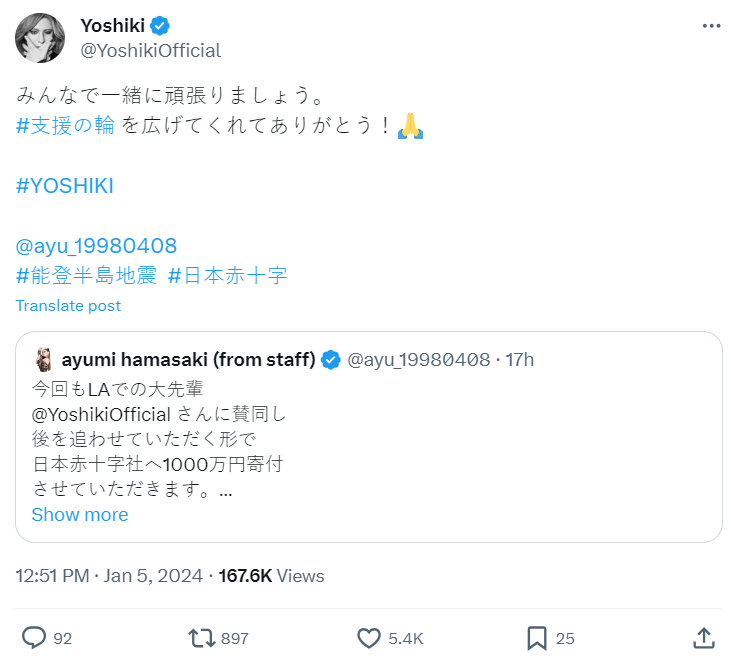
Task: Open the 12:51 PM · Jan 5, 2024 timestamp
Action: (112, 576)
